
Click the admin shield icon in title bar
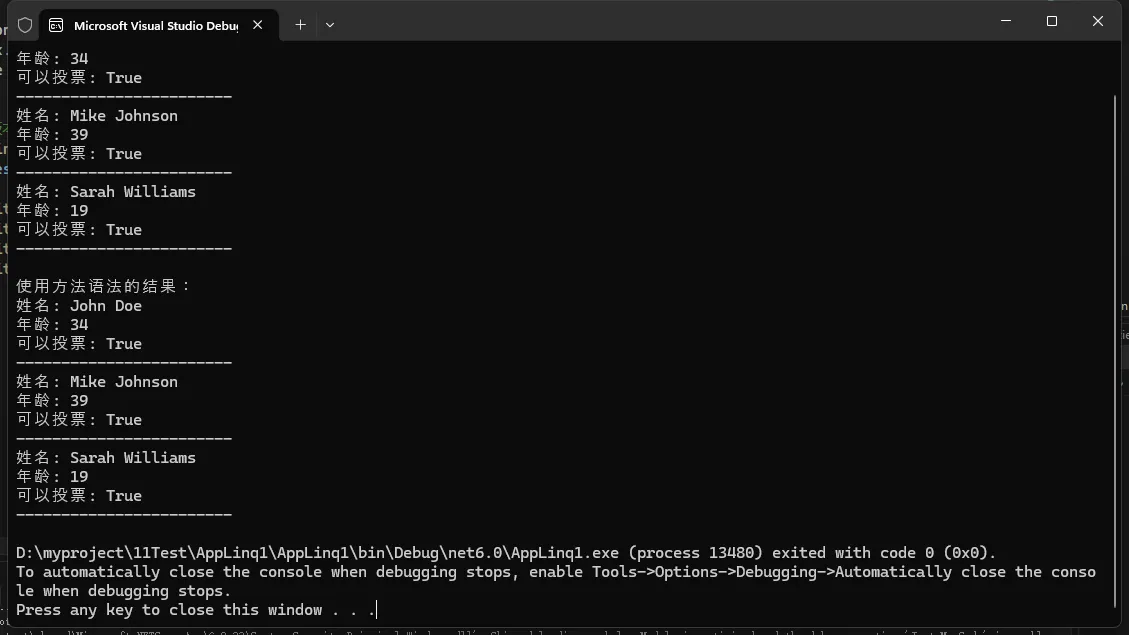coord(25,25)
